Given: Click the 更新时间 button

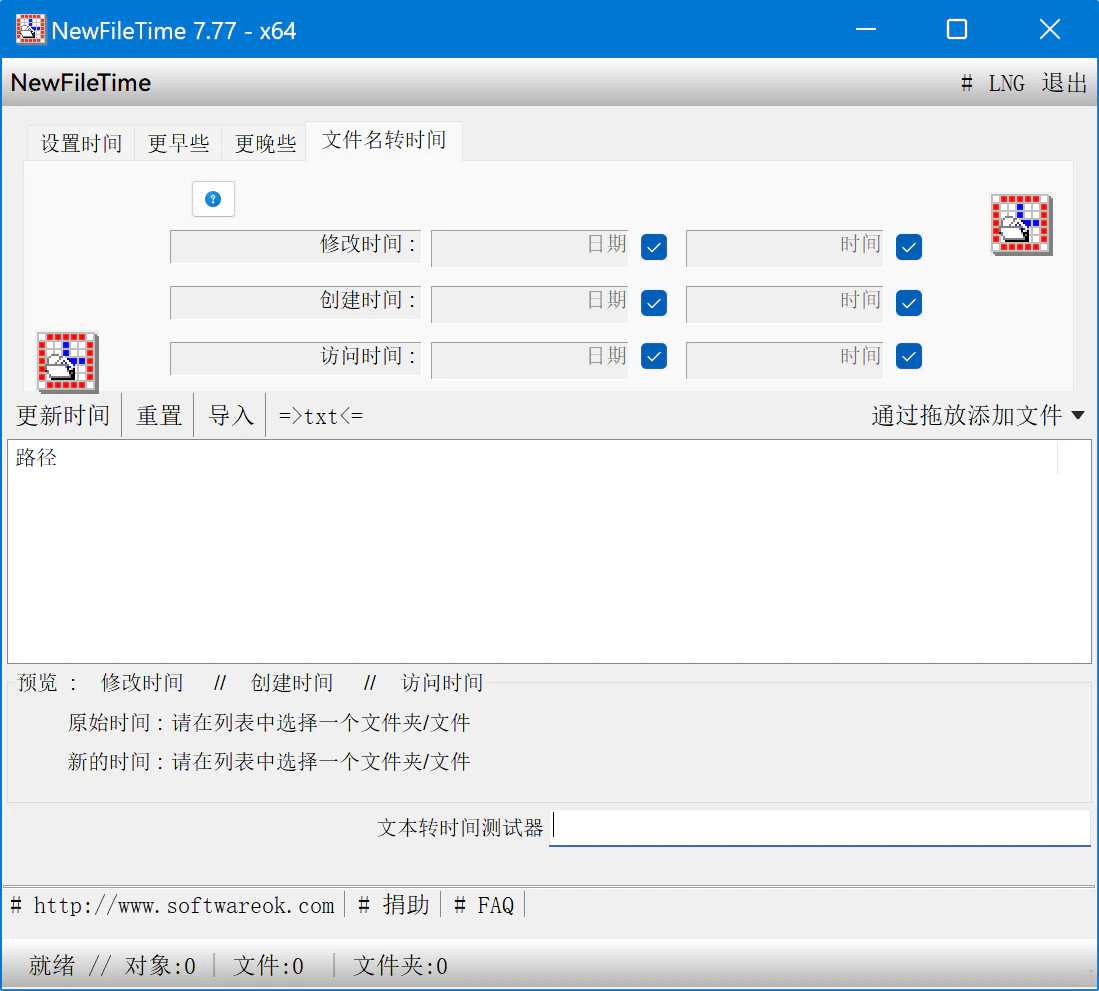Looking at the screenshot, I should [x=63, y=416].
